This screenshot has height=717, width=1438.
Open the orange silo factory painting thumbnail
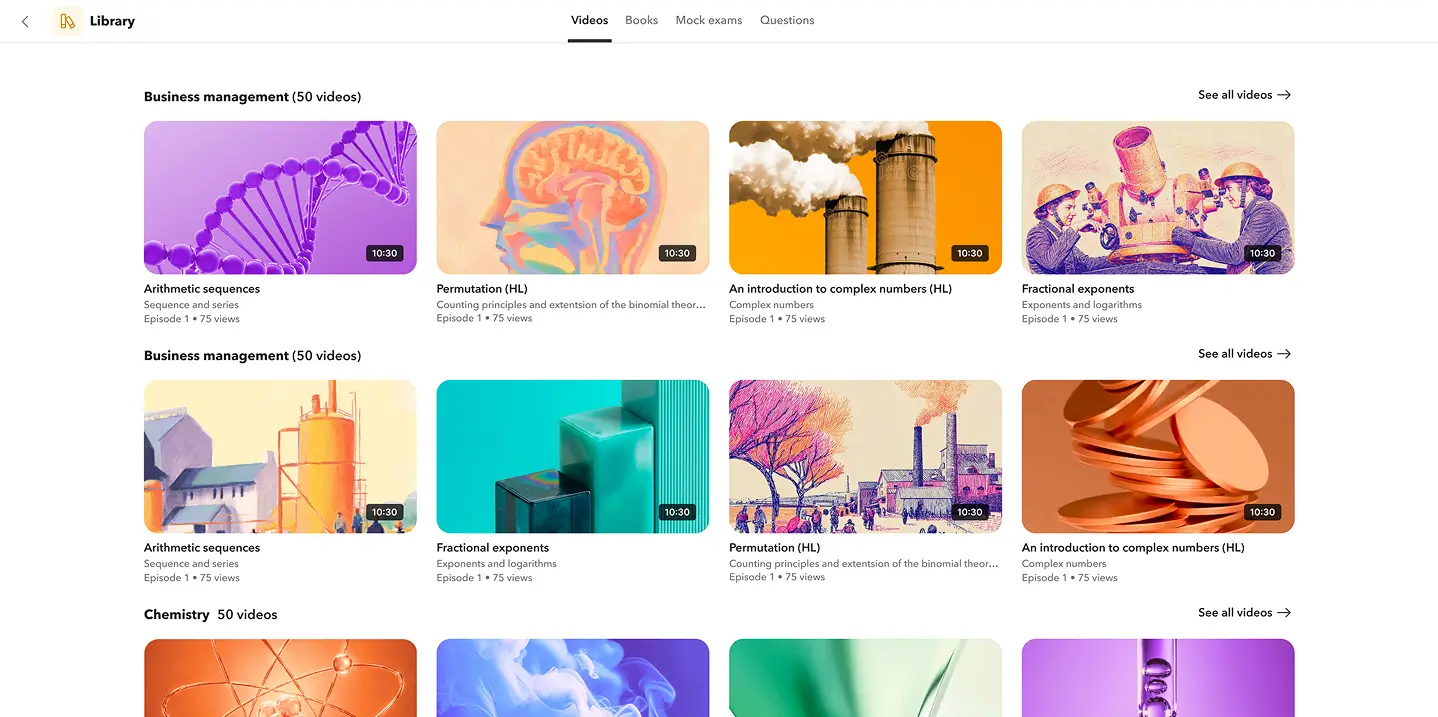tap(280, 456)
